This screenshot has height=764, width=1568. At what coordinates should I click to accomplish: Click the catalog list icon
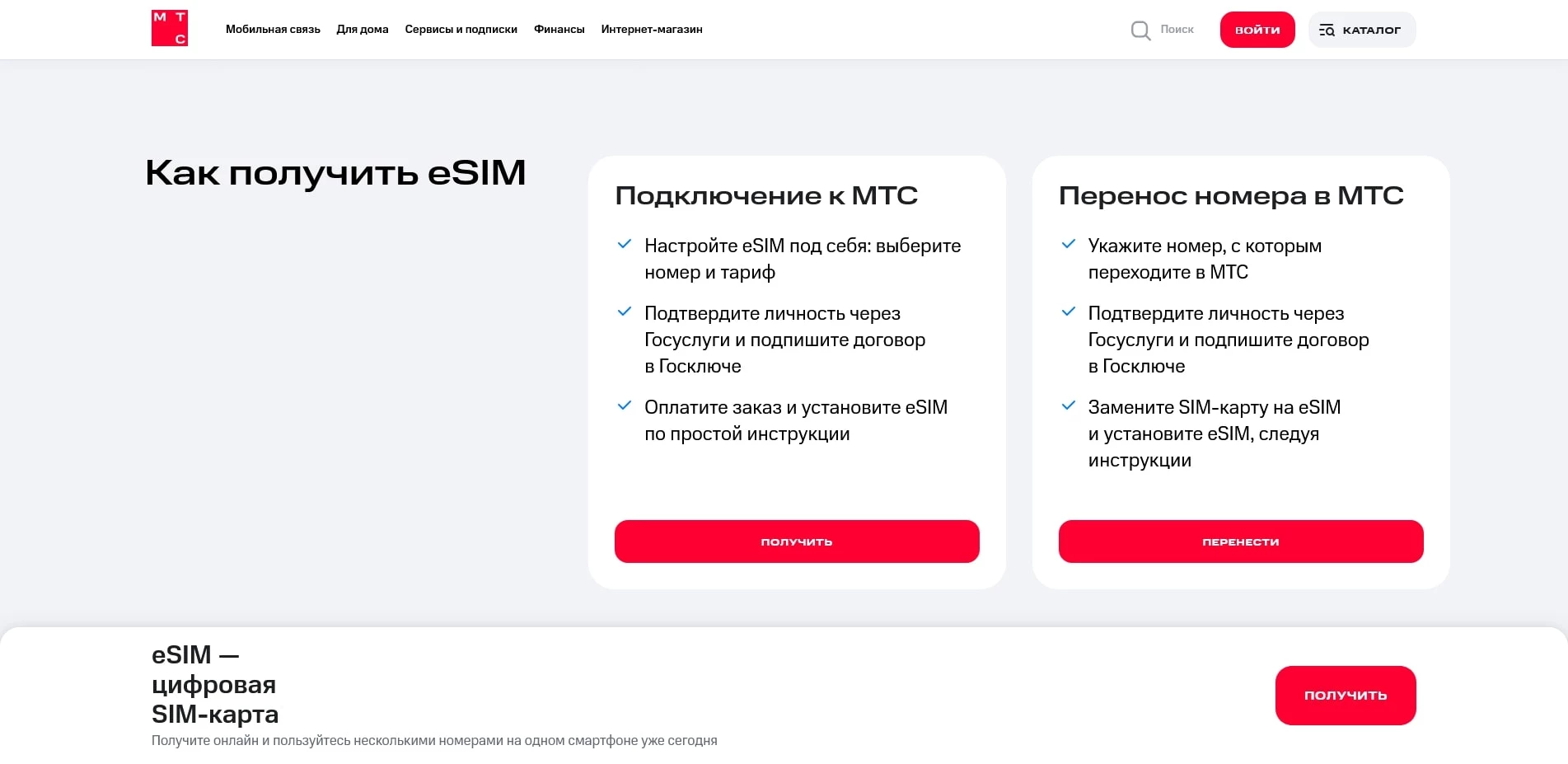pos(1327,30)
